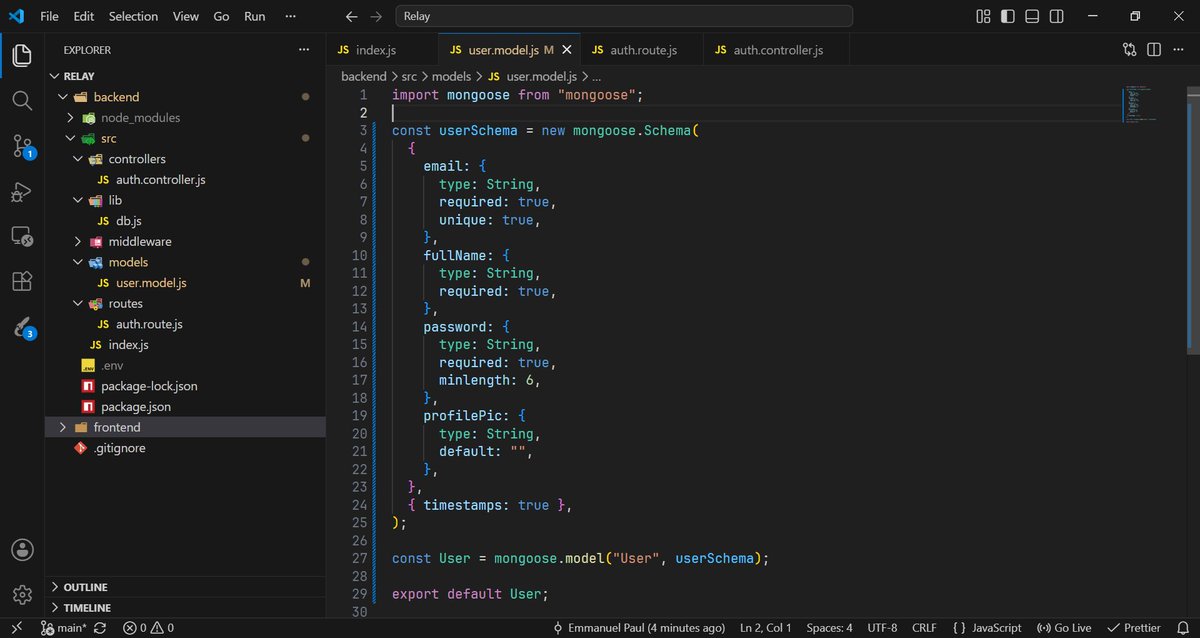This screenshot has height=638, width=1200.
Task: Collapse the routes folder
Action: coord(185,303)
